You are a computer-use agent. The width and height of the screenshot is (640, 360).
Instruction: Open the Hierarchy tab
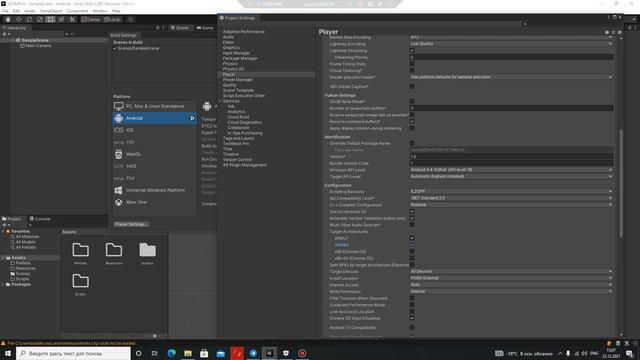click(14, 28)
